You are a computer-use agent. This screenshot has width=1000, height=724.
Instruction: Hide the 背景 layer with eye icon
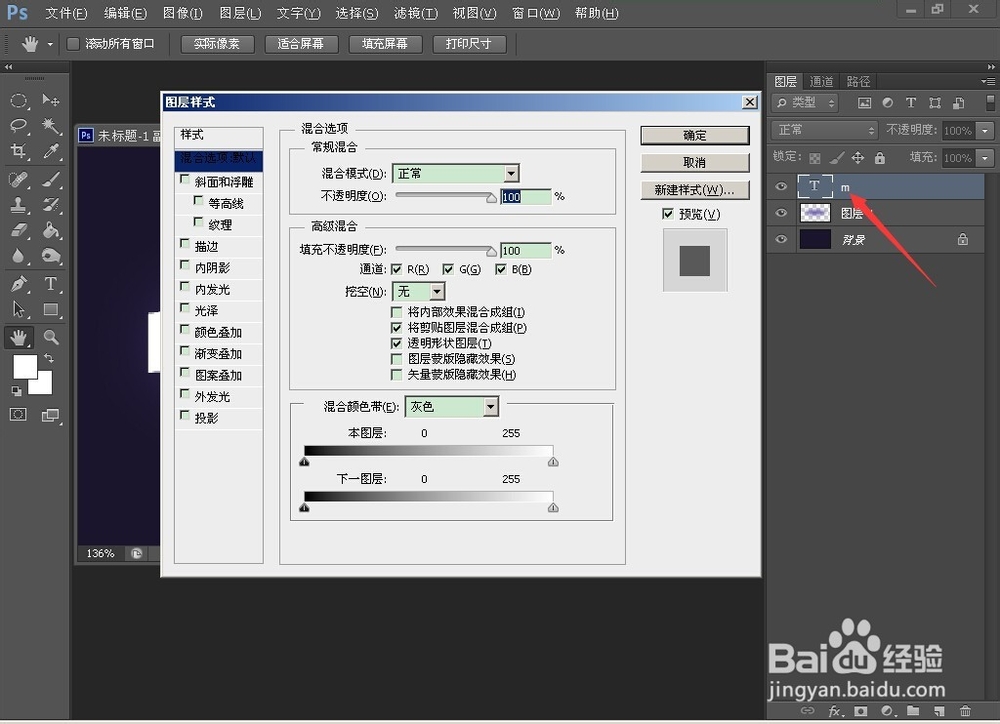pos(781,239)
